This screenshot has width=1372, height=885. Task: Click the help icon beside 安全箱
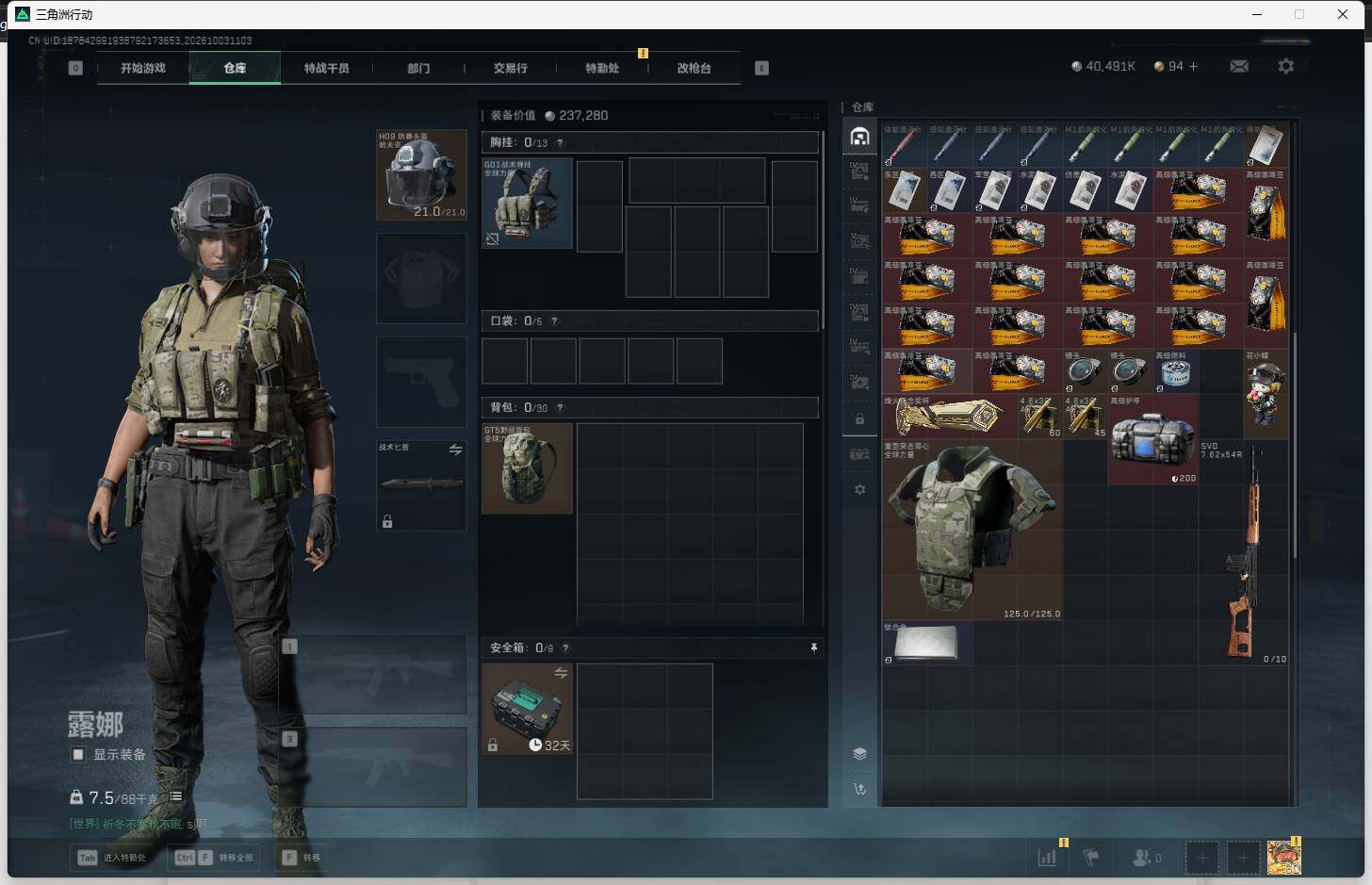pyautogui.click(x=565, y=647)
